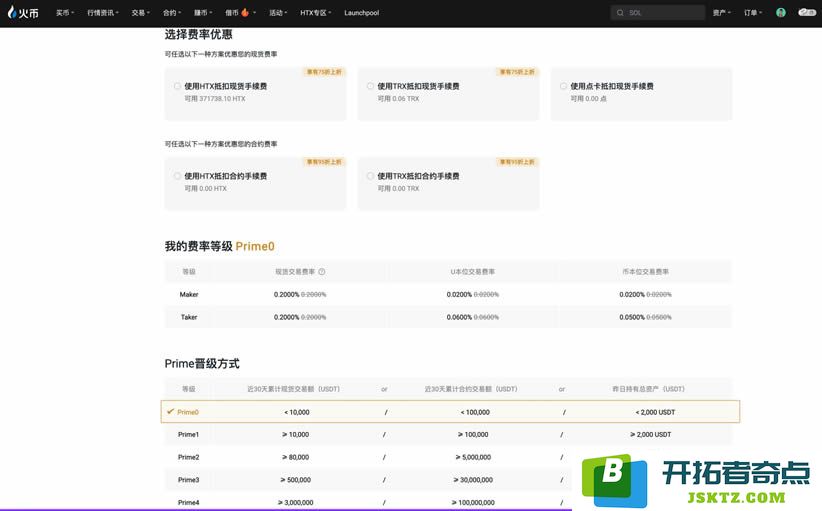
Task: Click the Maker row label
Action: pos(189,295)
